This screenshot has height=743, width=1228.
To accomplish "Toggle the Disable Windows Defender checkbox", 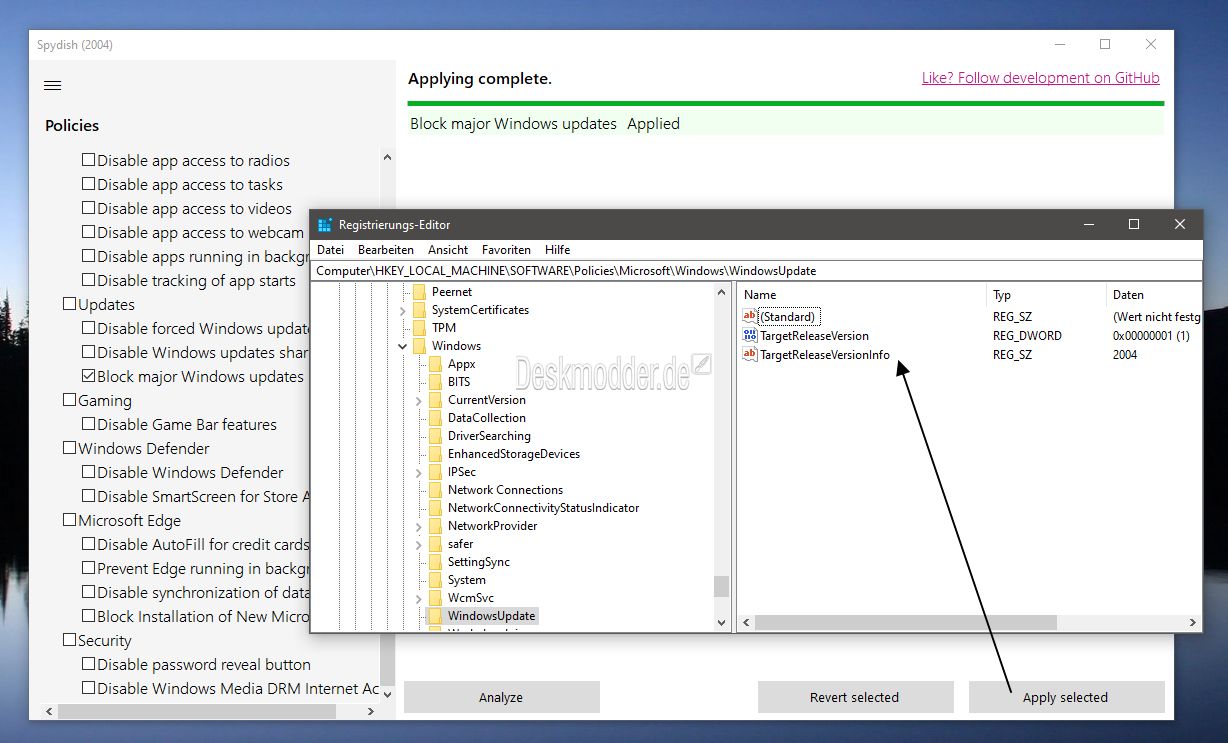I will 88,472.
